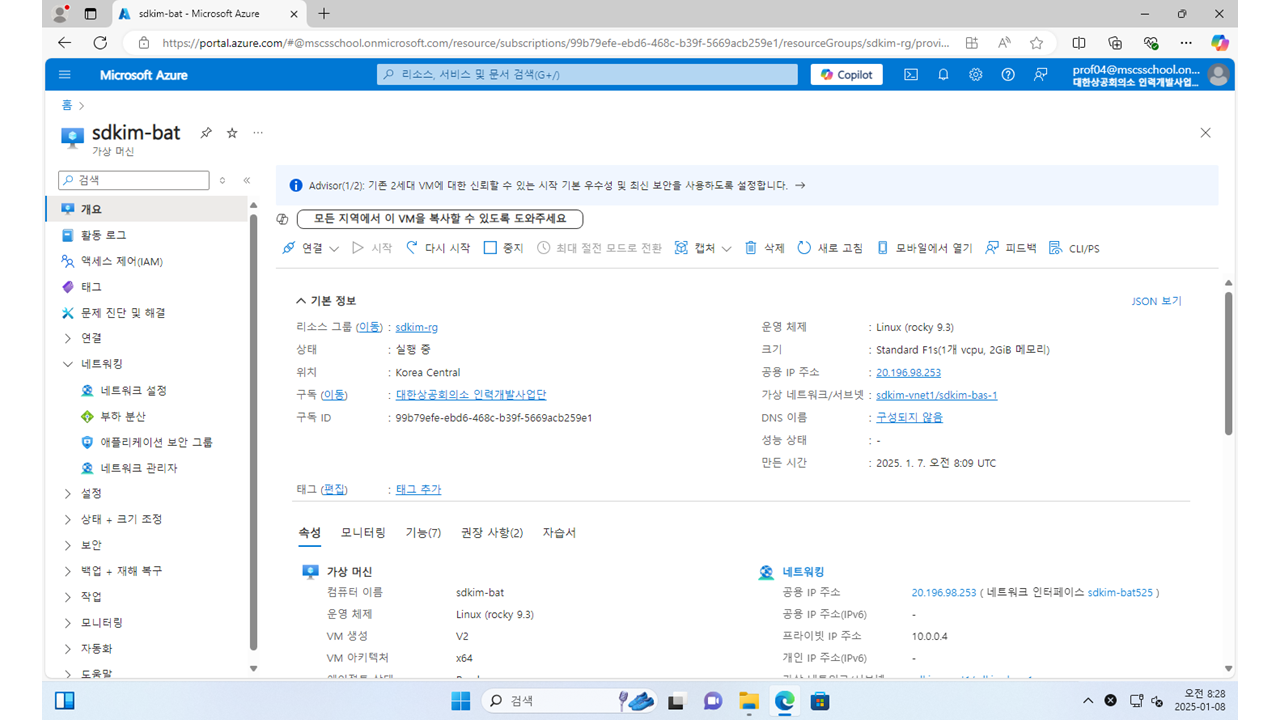Click the Advisor banner arrow

click(x=799, y=185)
